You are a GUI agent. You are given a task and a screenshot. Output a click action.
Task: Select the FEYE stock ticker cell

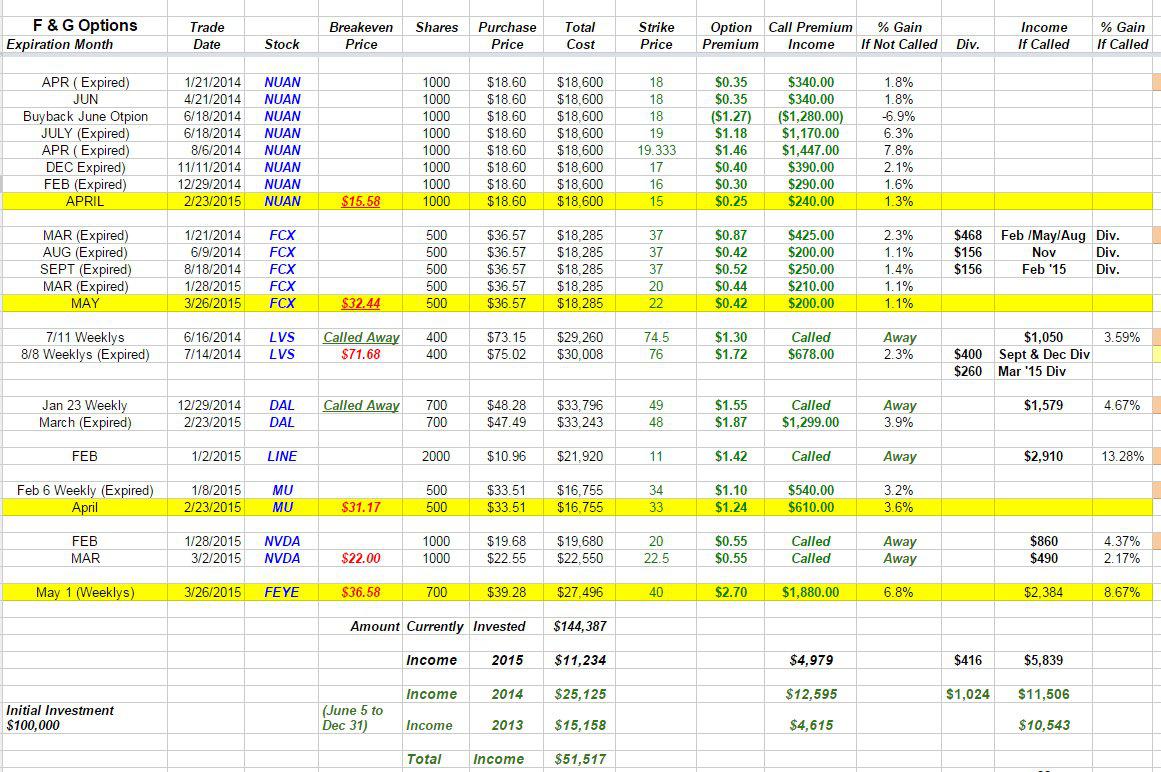(282, 593)
